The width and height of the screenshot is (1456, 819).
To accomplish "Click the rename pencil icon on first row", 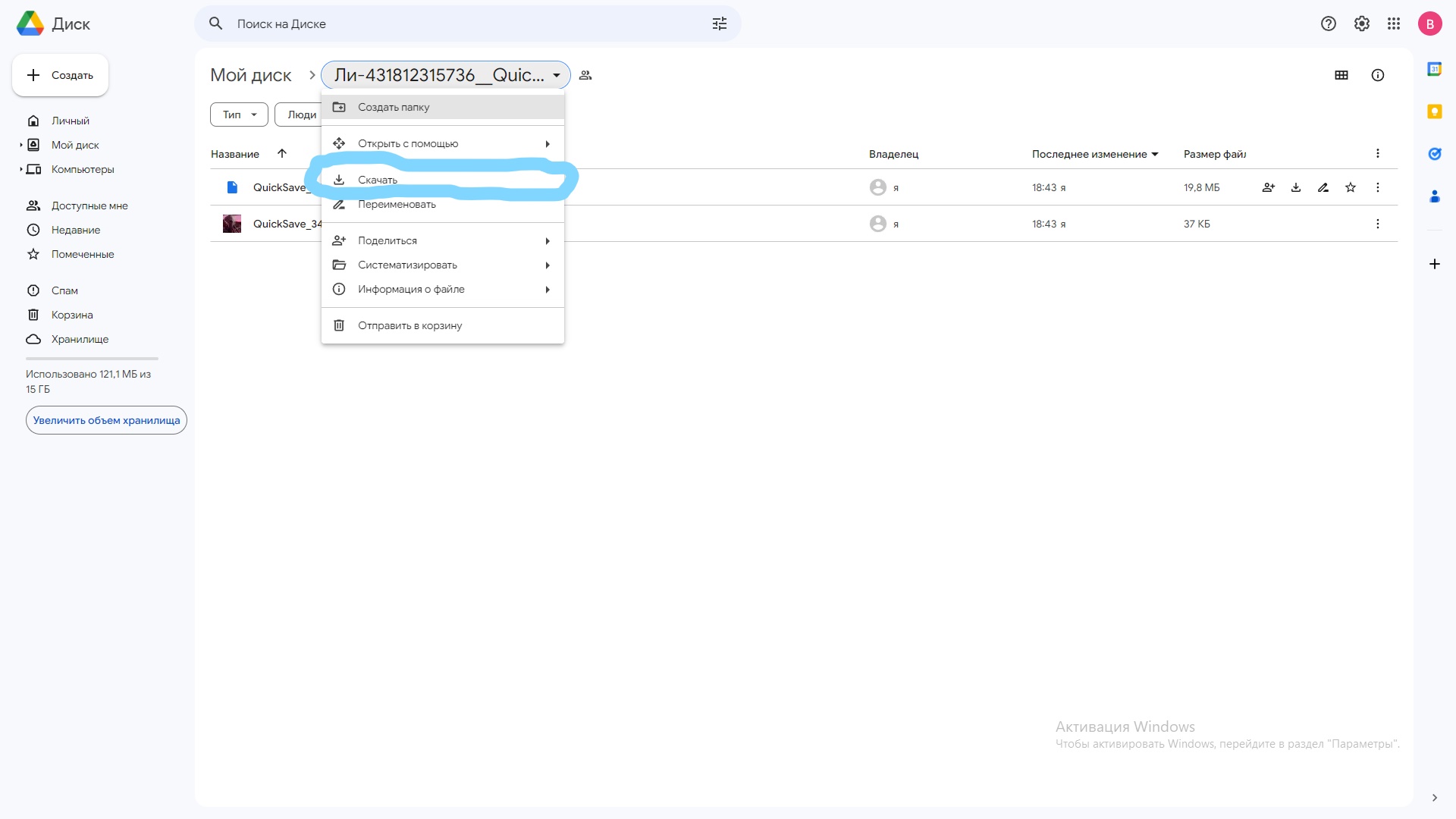I will pos(1323,187).
